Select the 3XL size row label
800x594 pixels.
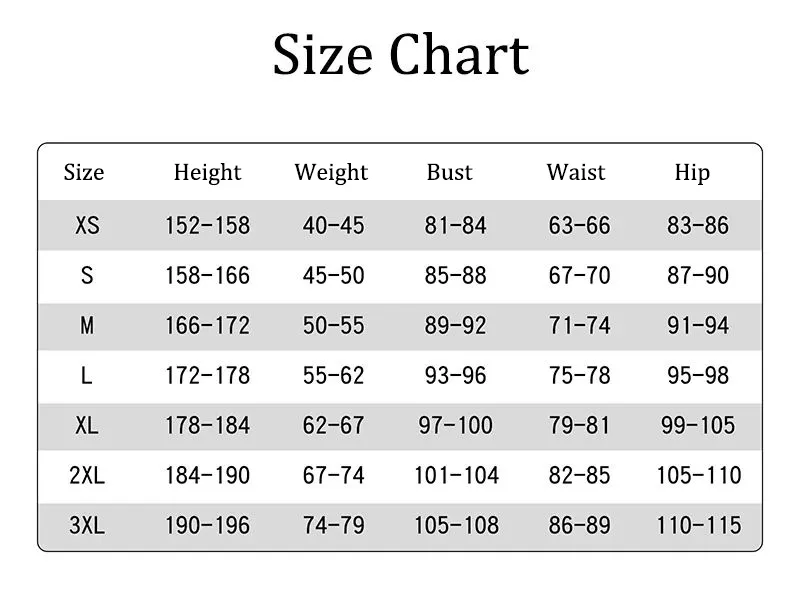87,526
